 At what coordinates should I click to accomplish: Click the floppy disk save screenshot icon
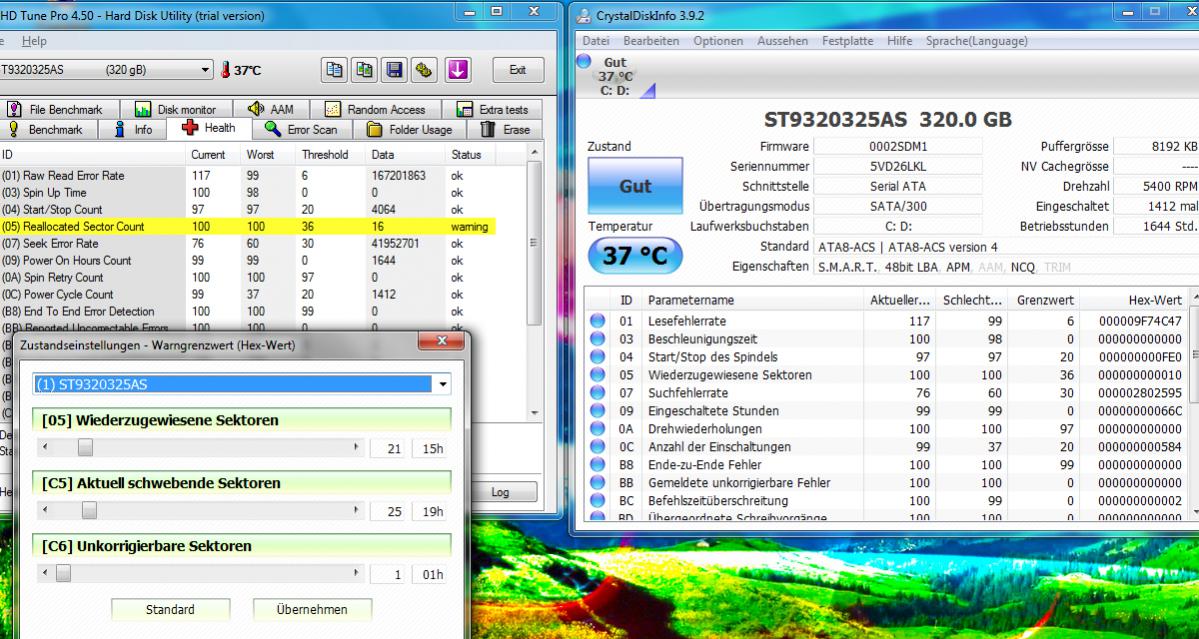[x=395, y=70]
